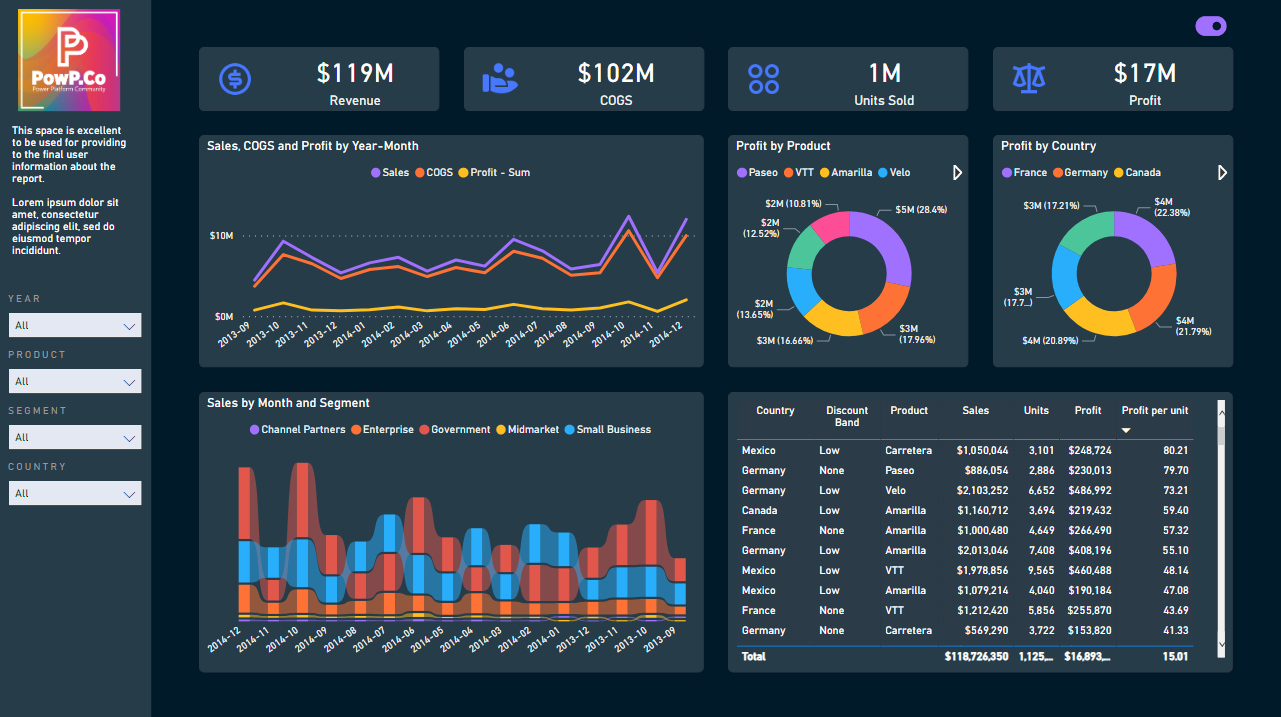The height and width of the screenshot is (717, 1281).
Task: Flip the toggle switch in the top-right corner
Action: pos(1210,26)
